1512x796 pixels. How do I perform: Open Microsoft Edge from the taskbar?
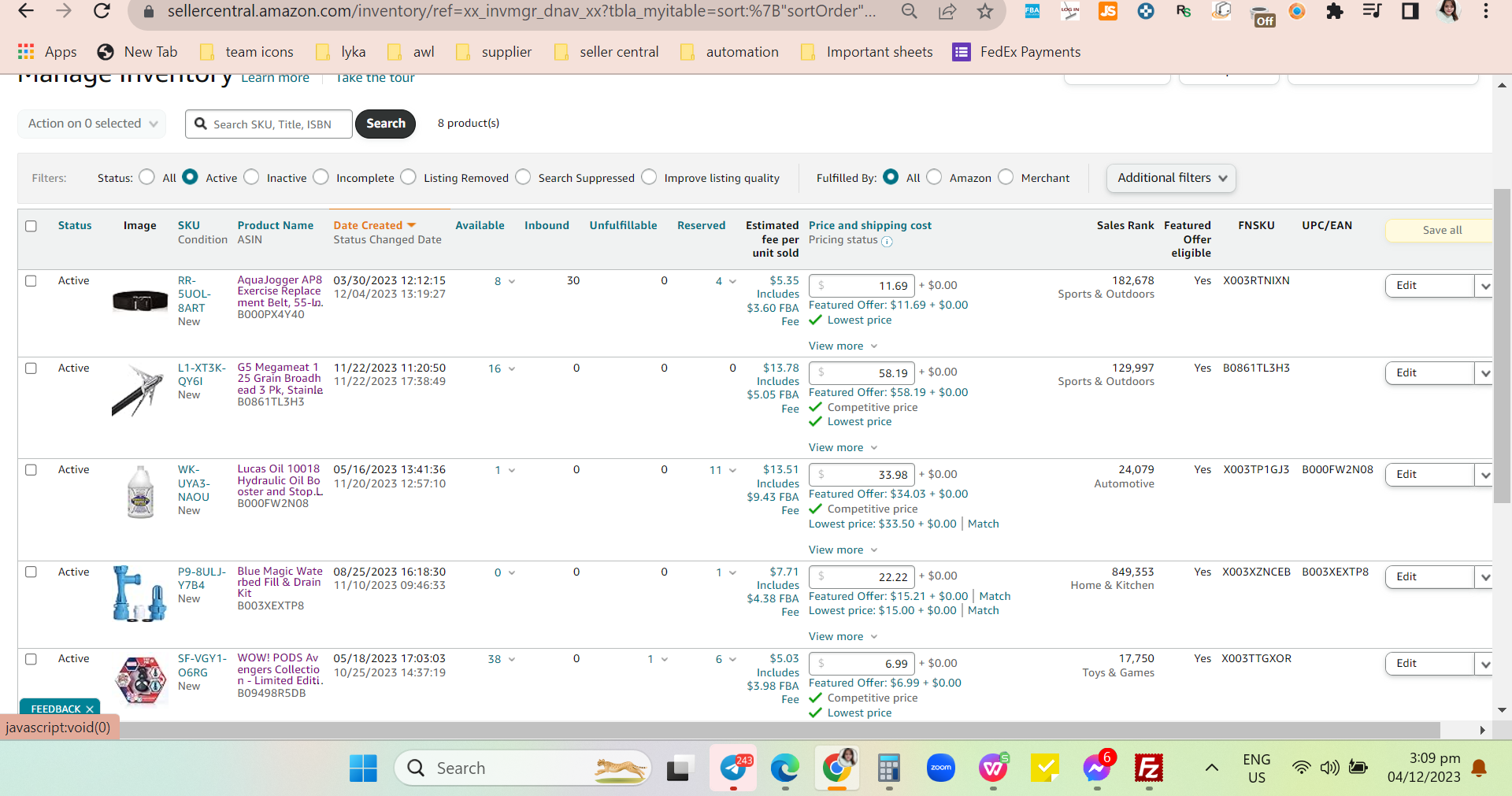[784, 768]
